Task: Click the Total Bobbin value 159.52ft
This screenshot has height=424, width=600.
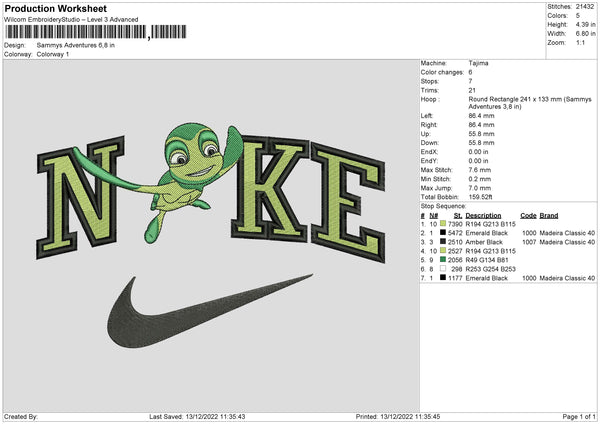Action: [x=481, y=197]
